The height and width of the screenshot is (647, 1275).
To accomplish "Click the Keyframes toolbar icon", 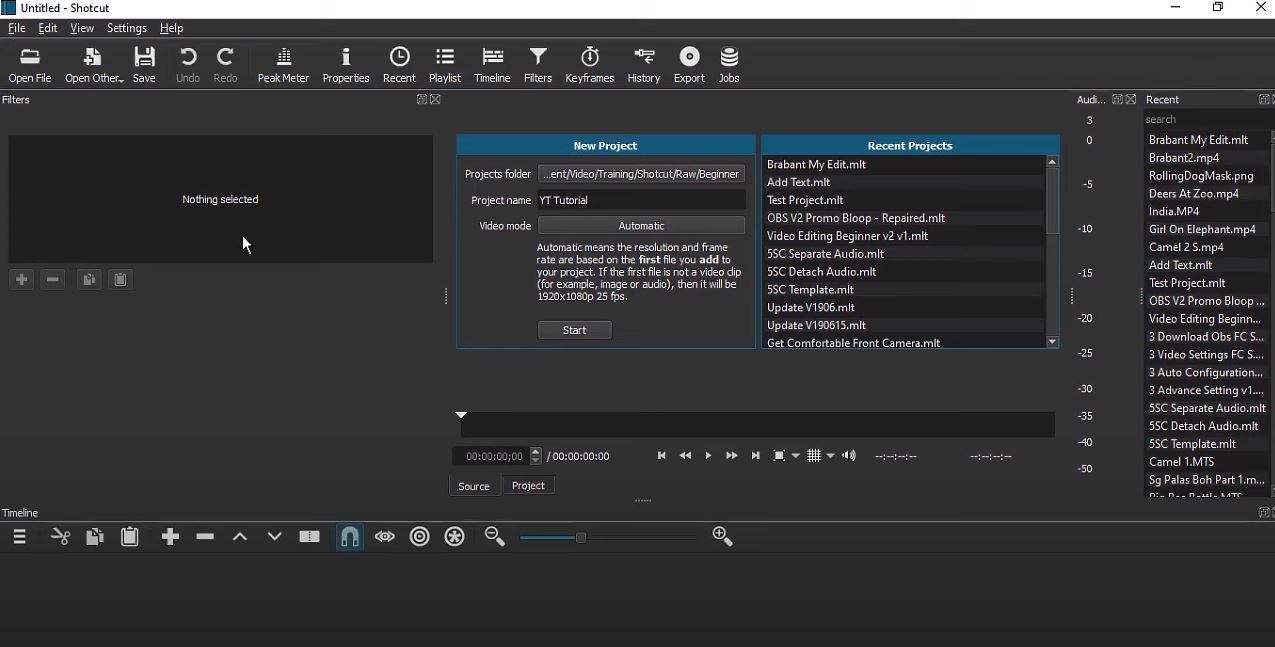I will [589, 65].
